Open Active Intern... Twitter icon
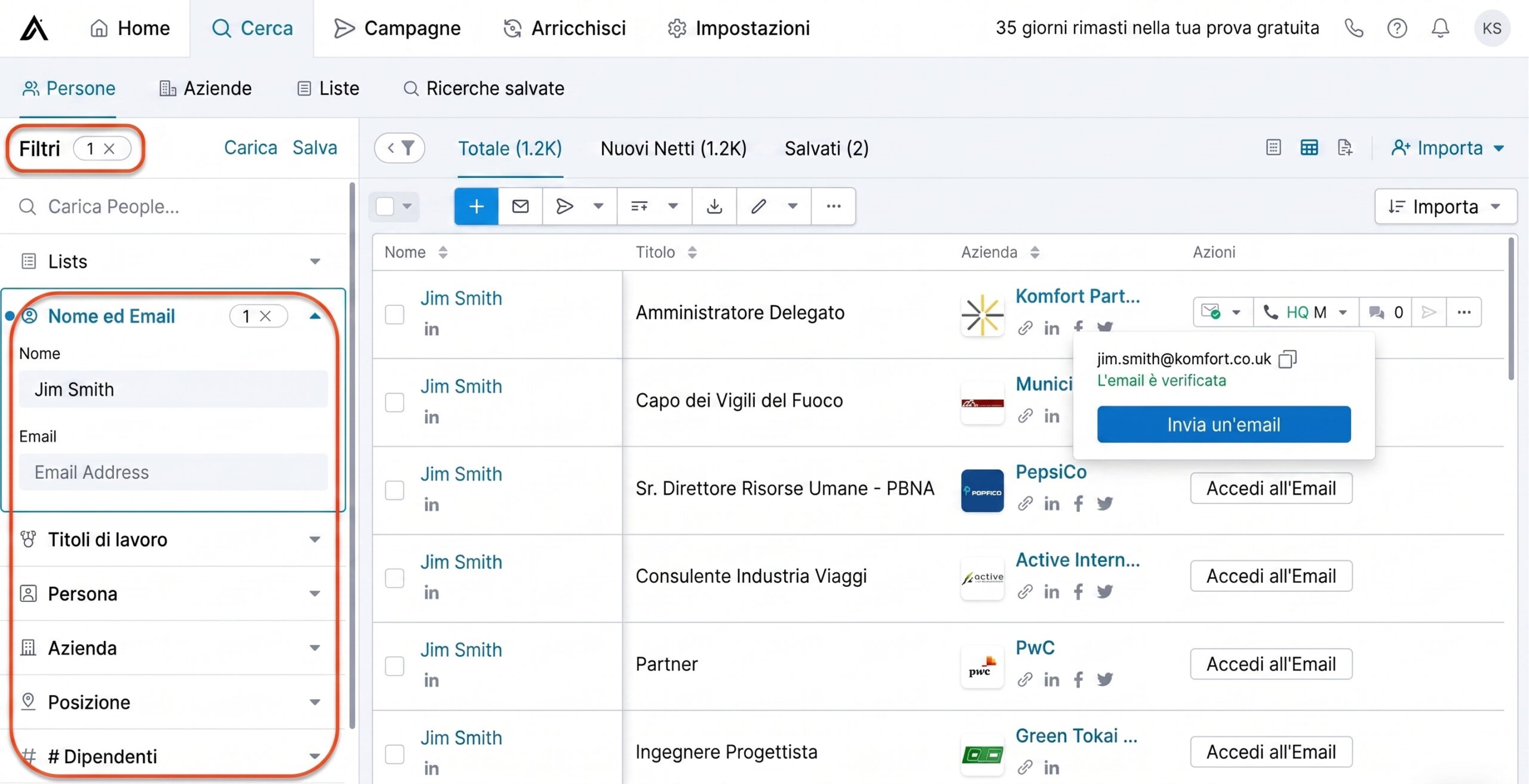The image size is (1529, 784). pos(1104,592)
